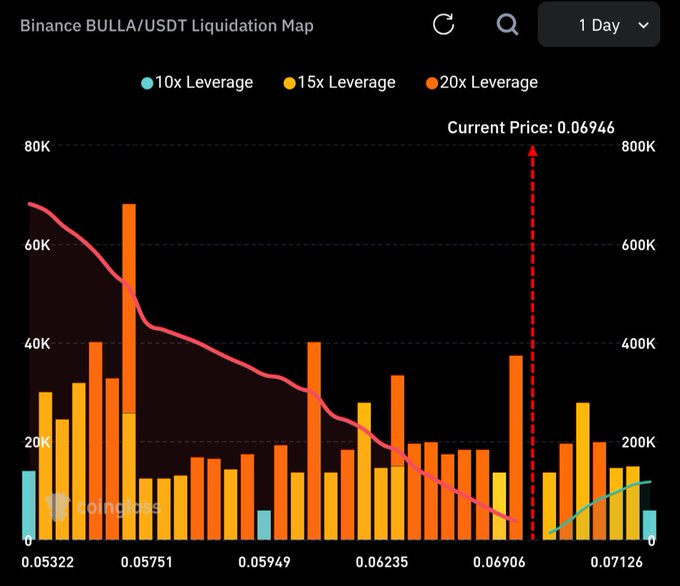
Task: Click the x-axis label 0.05751
Action: [147, 563]
